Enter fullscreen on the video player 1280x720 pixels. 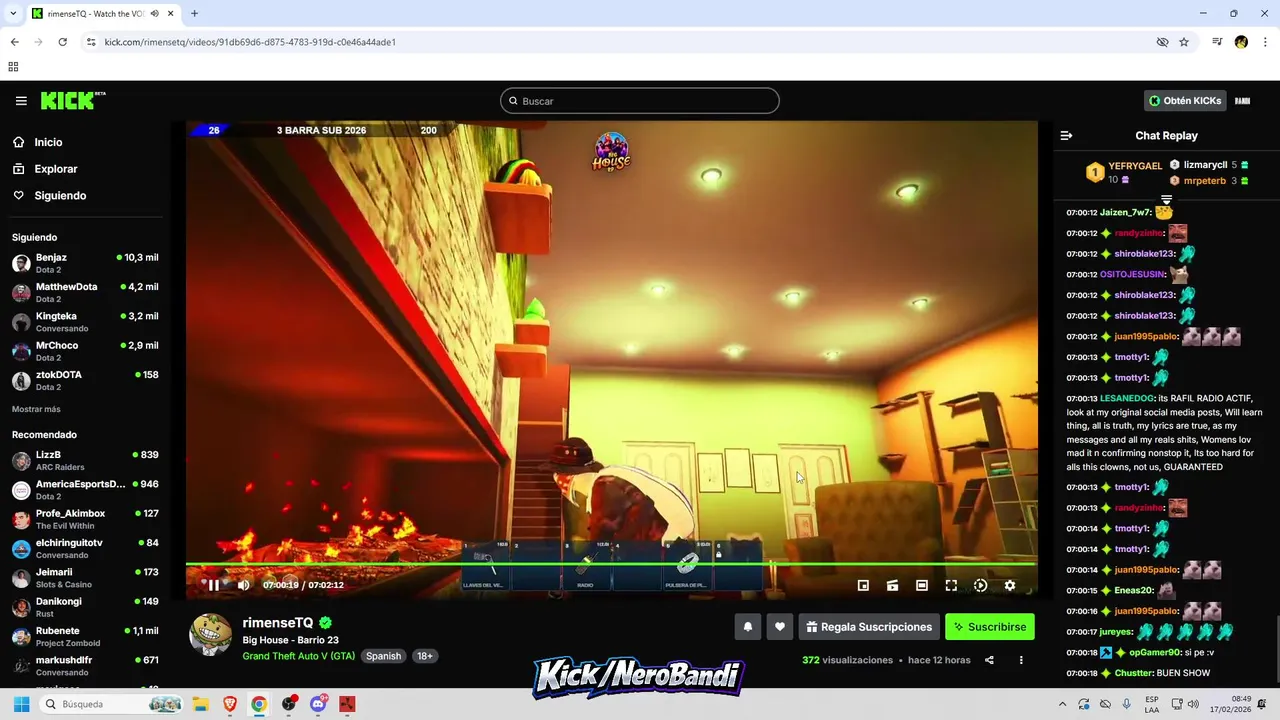(951, 585)
